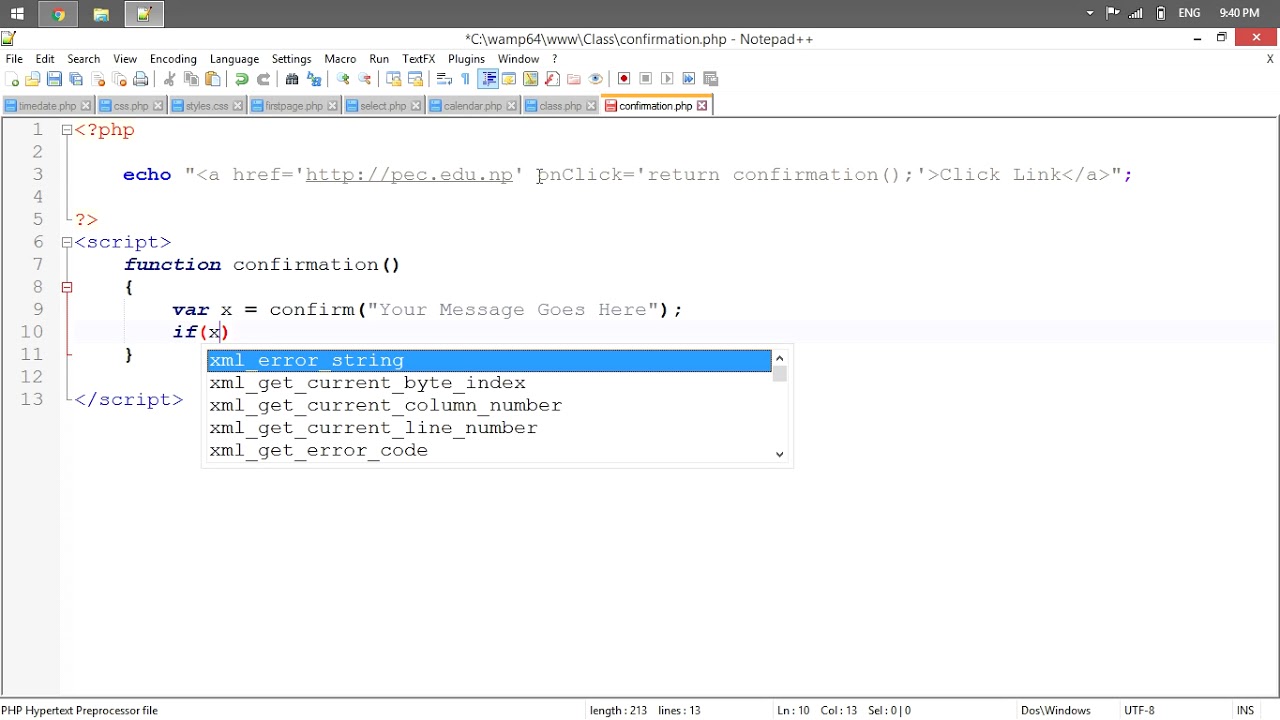The width and height of the screenshot is (1280, 720).
Task: Switch to the firstpage.php tab
Action: tap(293, 106)
